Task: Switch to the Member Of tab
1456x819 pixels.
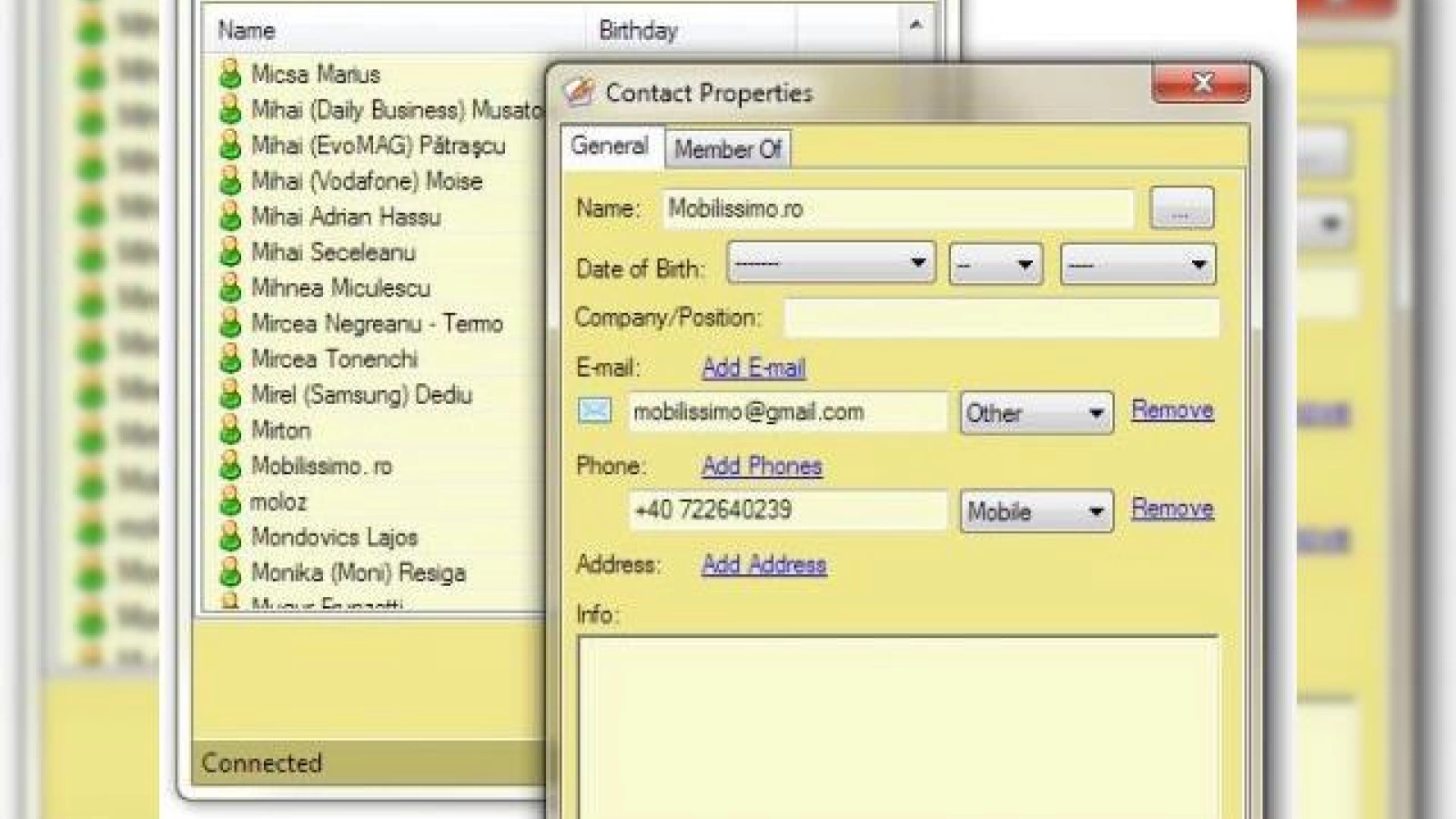Action: click(x=727, y=149)
